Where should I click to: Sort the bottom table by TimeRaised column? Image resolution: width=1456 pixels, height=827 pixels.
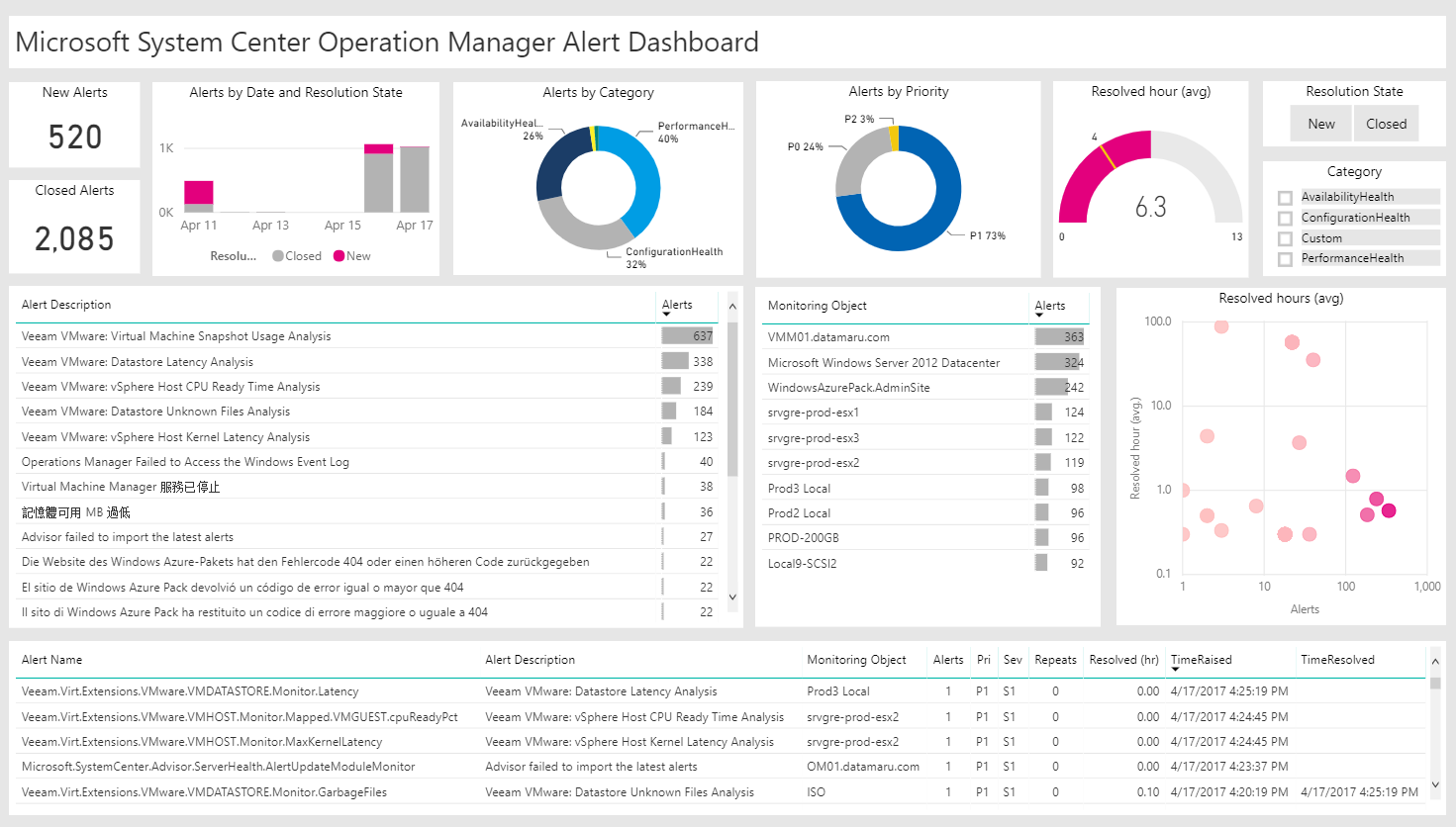click(x=1201, y=660)
